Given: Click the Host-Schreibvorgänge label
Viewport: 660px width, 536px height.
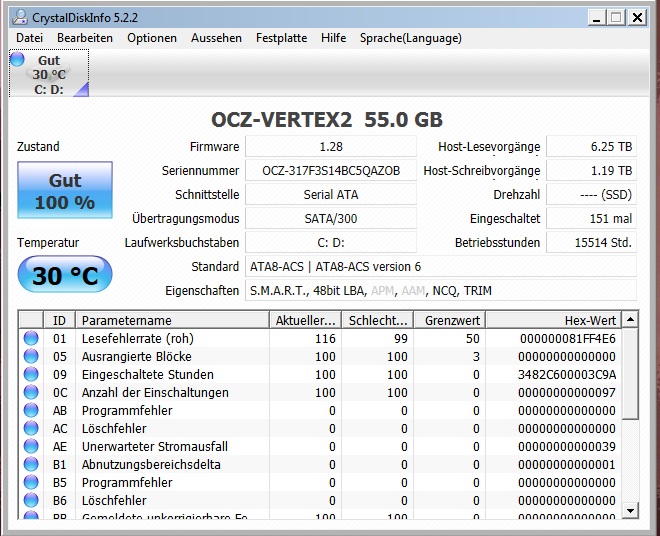Looking at the screenshot, I should (482, 171).
